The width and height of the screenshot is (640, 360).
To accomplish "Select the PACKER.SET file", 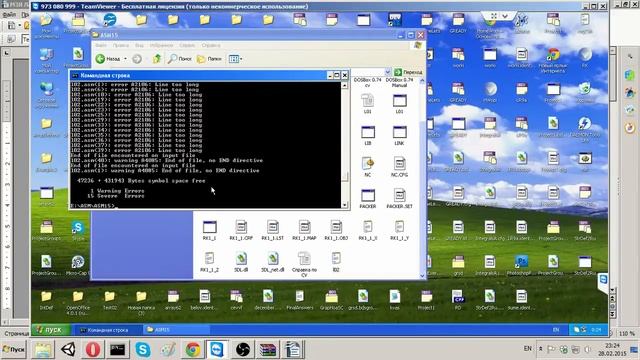I will click(399, 199).
